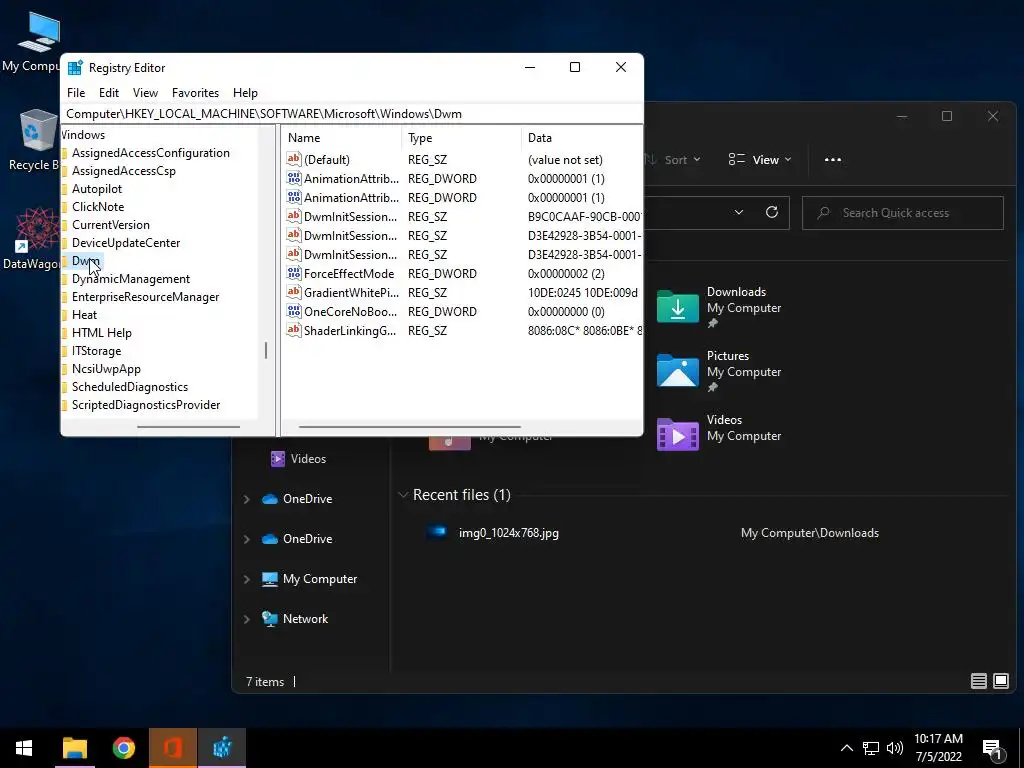The image size is (1024, 768).
Task: Select the ClickNote registry key
Action: tap(98, 206)
